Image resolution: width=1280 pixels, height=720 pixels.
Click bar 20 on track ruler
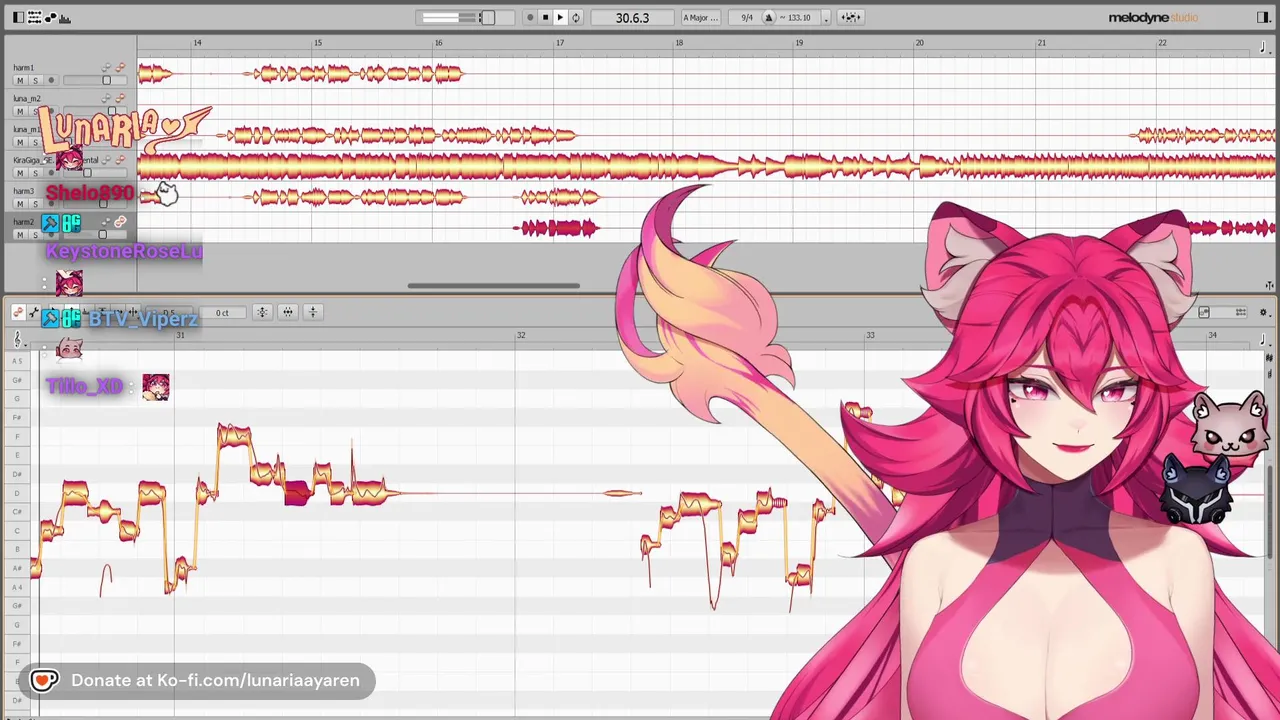pyautogui.click(x=919, y=43)
